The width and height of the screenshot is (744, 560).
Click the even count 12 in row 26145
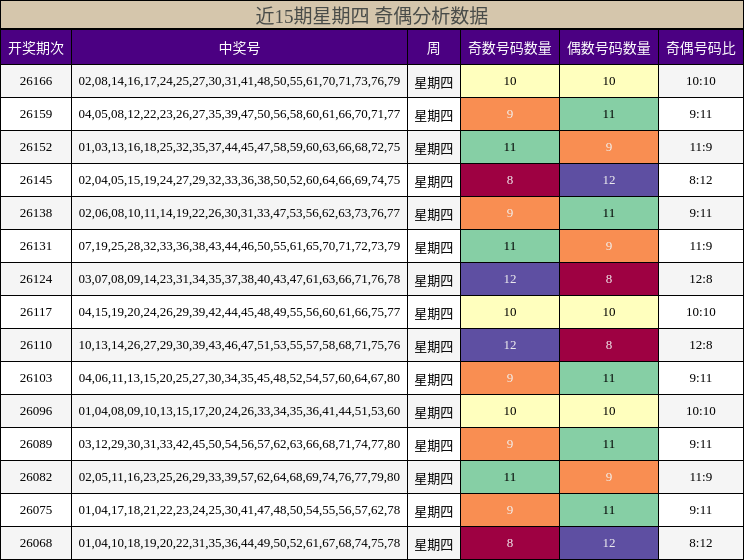coord(609,180)
